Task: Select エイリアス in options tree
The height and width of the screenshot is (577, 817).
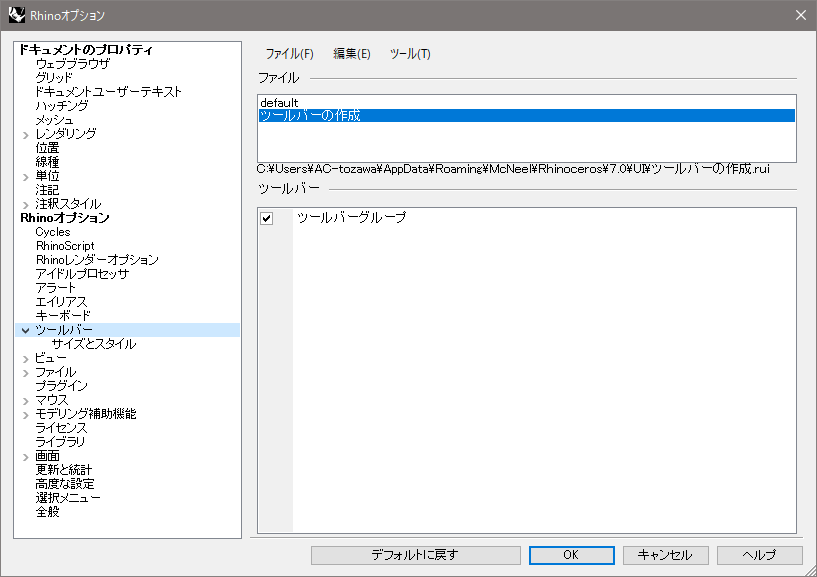Action: coord(62,302)
